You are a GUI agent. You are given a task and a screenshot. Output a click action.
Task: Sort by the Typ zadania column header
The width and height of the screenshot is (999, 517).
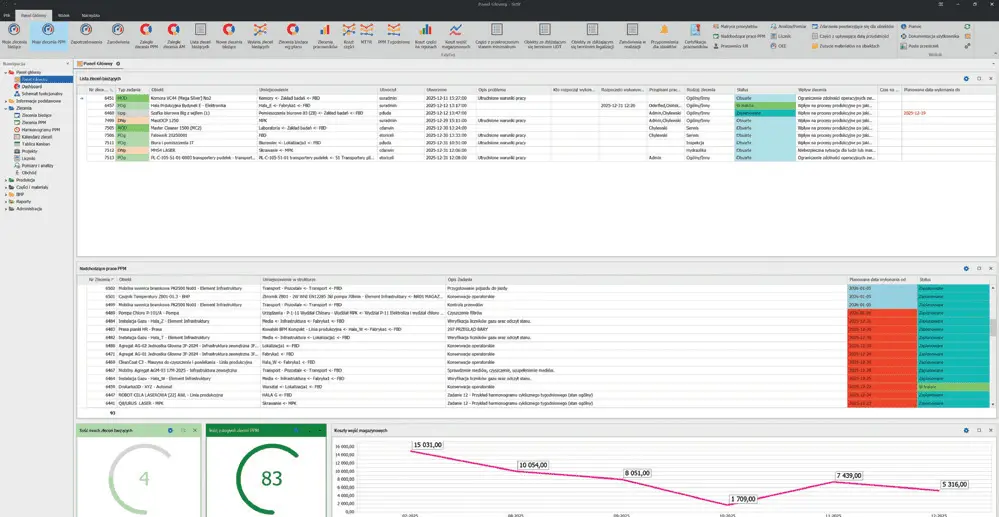click(x=130, y=89)
